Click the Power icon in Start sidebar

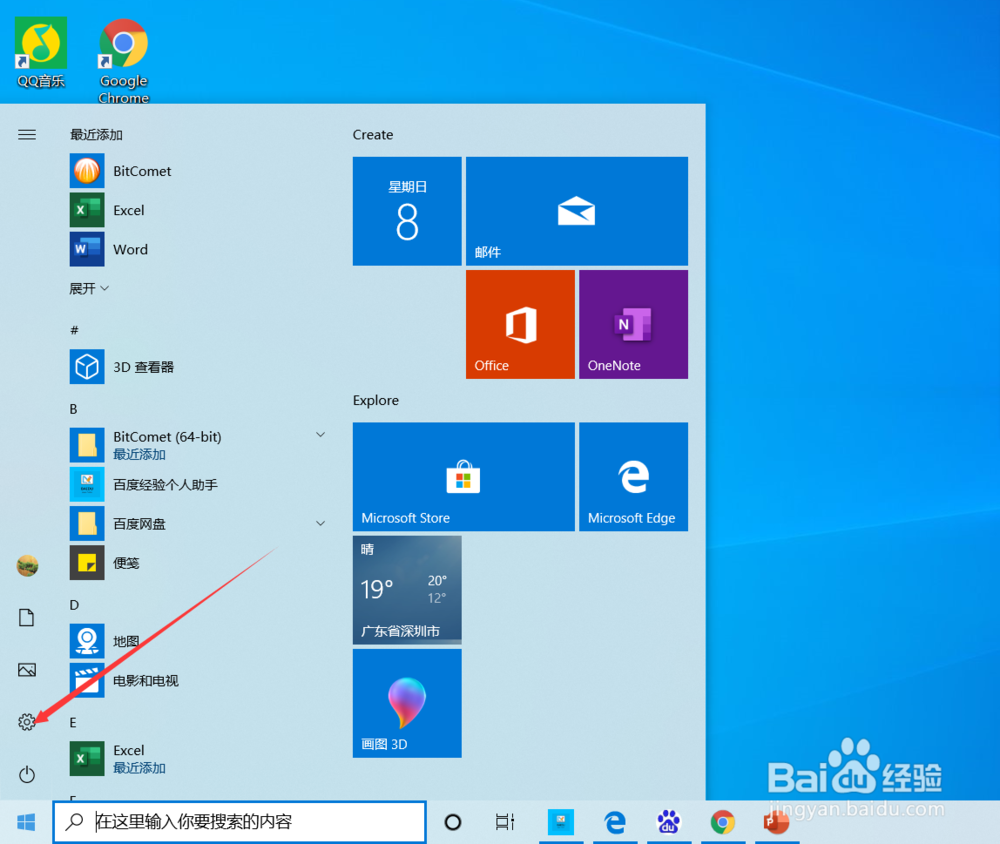(x=27, y=774)
